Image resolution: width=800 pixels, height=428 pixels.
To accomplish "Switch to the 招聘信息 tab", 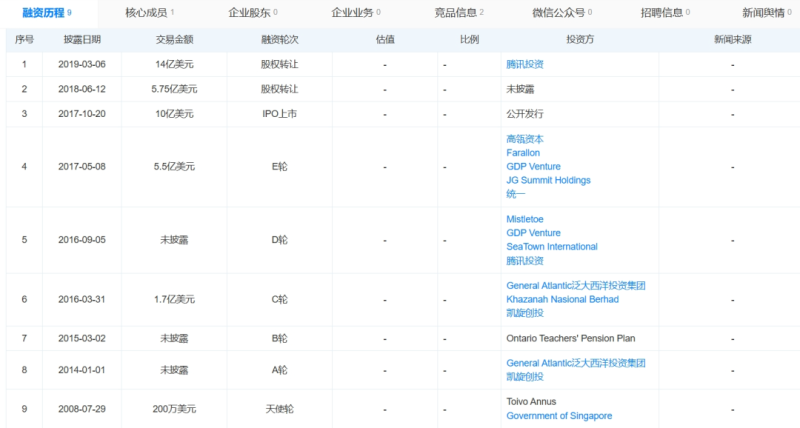I will click(664, 13).
